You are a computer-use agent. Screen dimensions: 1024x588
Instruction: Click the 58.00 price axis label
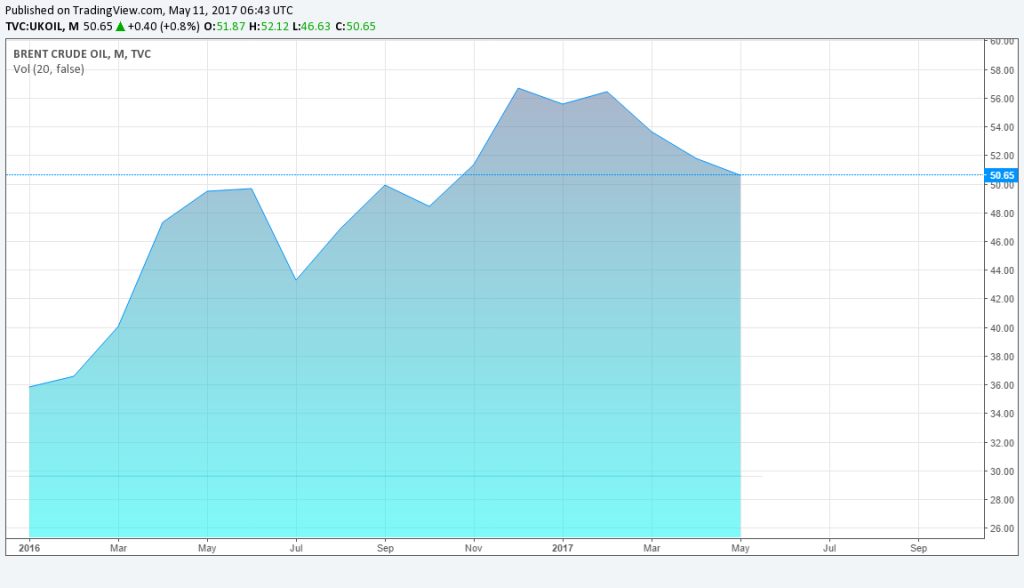pyautogui.click(x=1002, y=70)
